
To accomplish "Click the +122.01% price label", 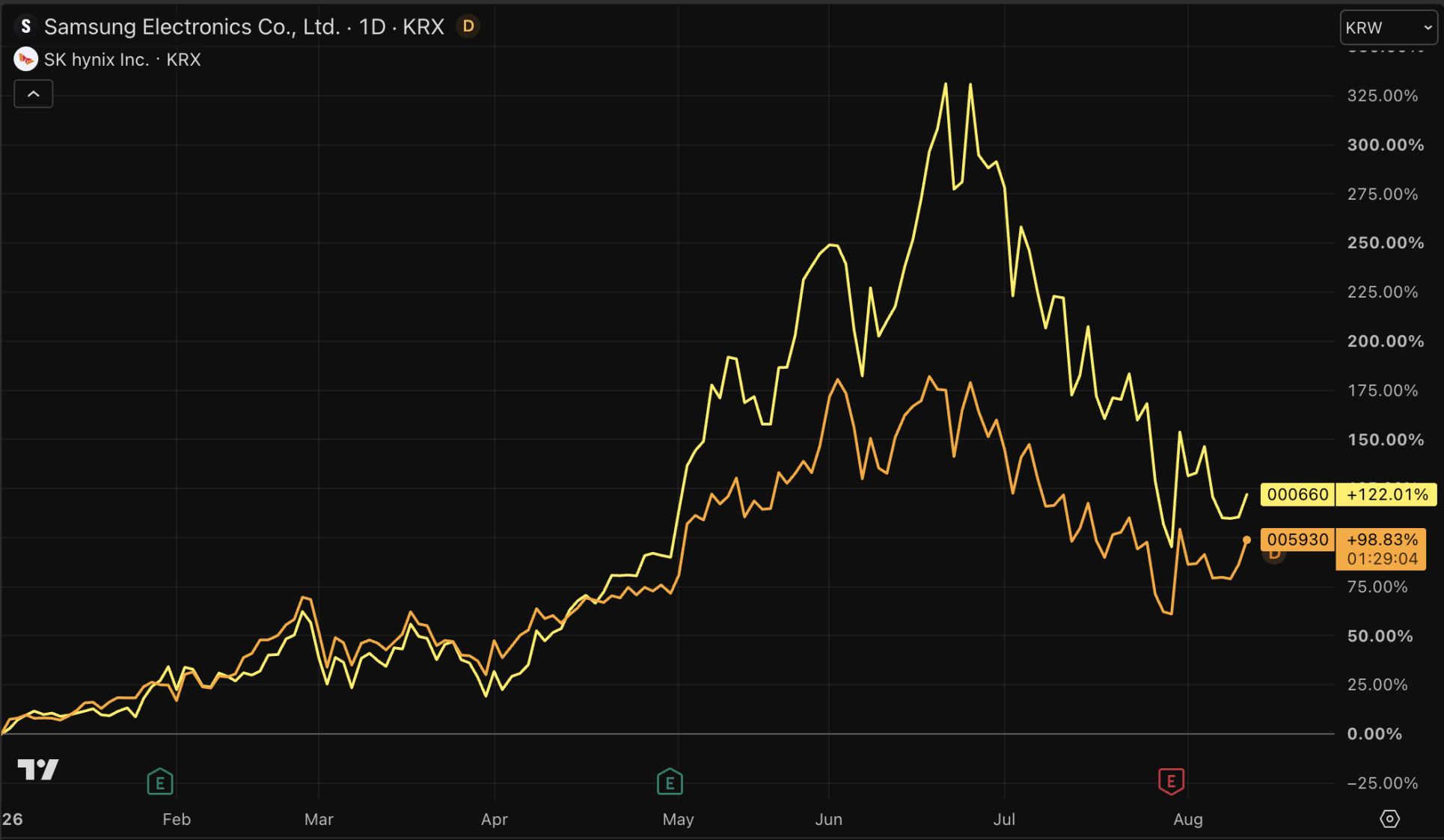I will (x=1386, y=494).
